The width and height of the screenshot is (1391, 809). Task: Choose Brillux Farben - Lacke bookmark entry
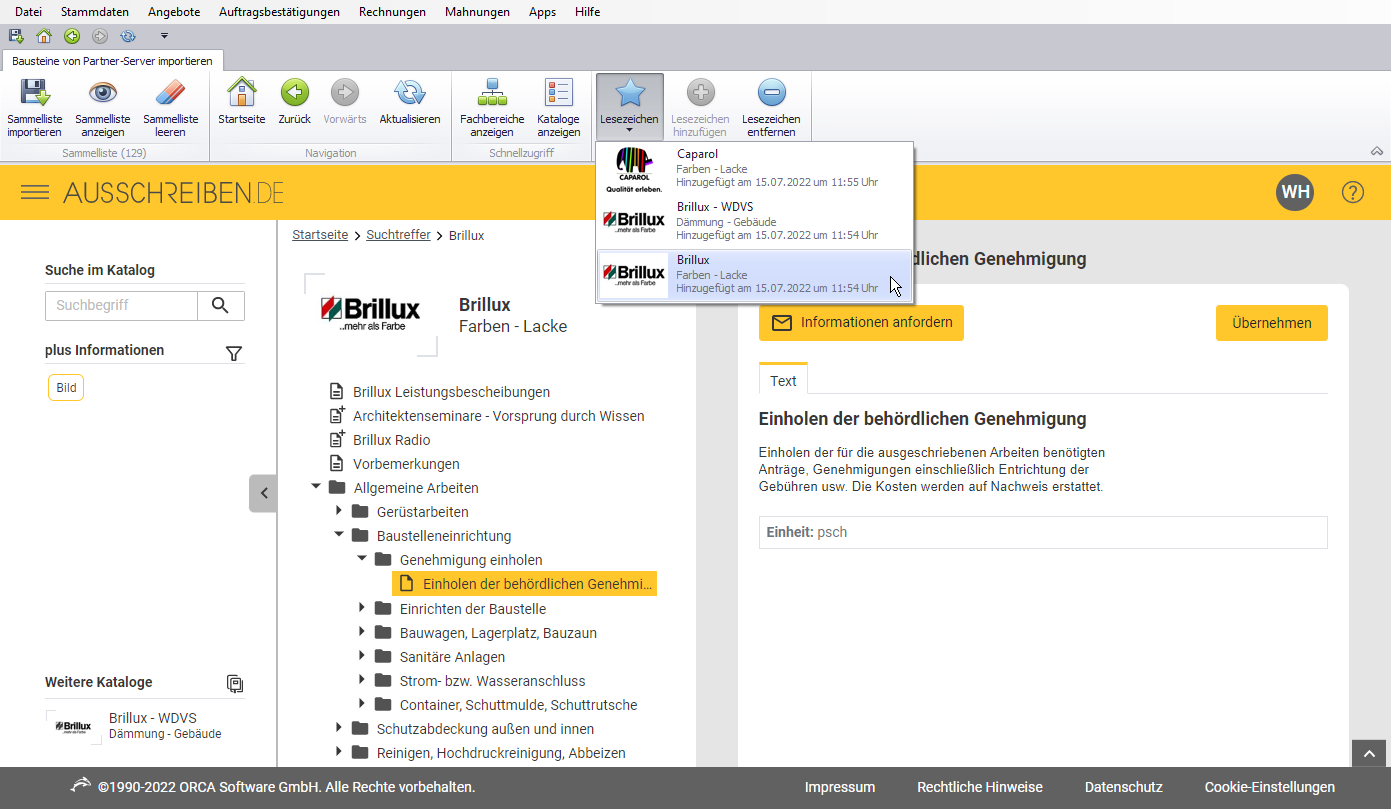point(755,274)
